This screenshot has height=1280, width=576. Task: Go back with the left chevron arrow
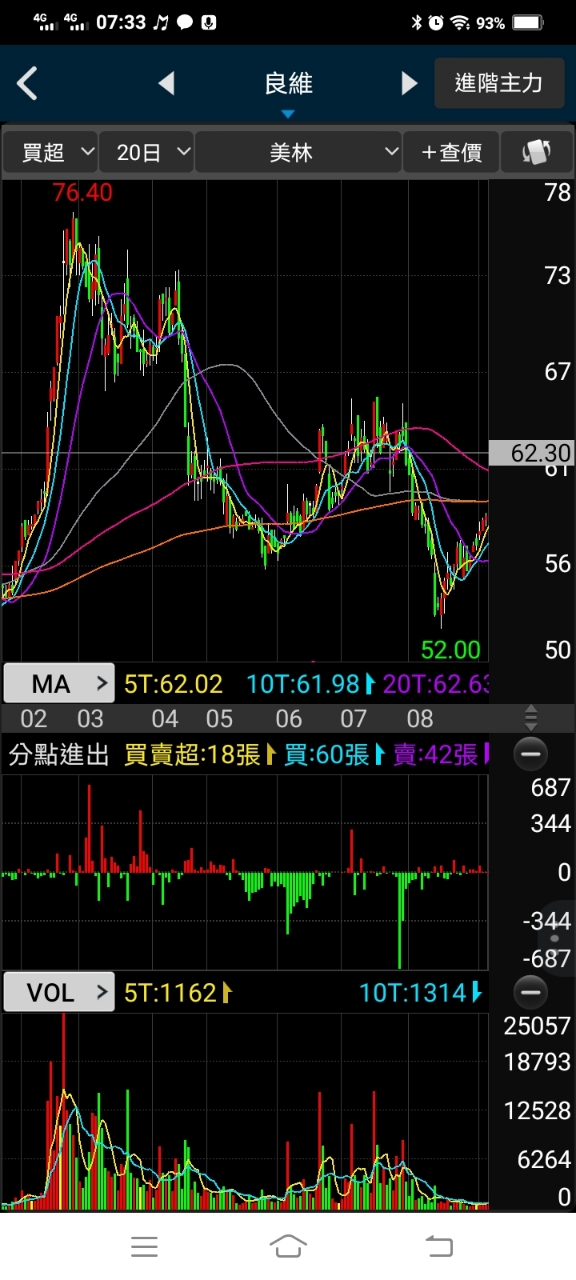point(27,83)
